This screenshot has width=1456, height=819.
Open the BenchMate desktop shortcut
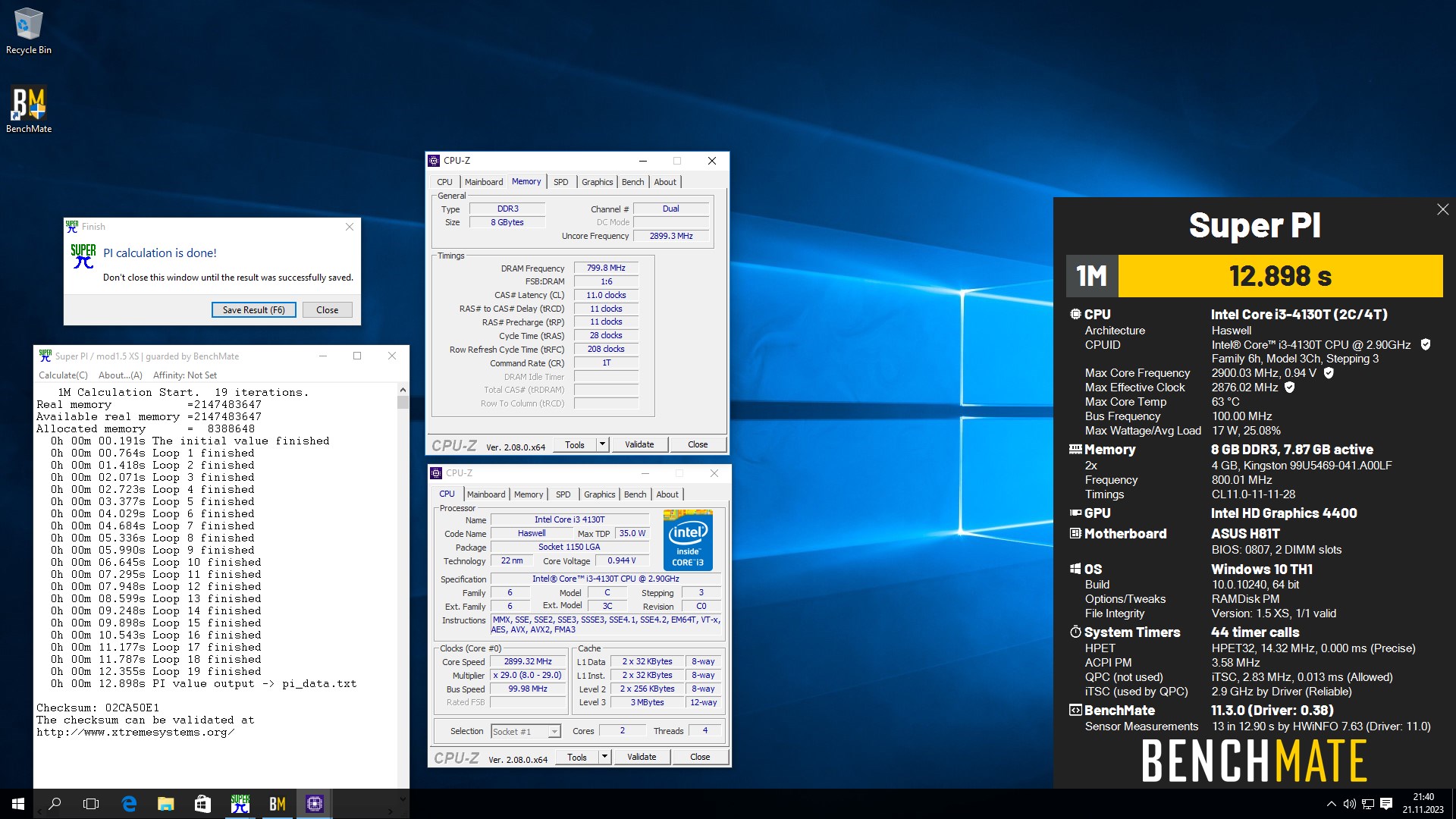click(x=29, y=110)
